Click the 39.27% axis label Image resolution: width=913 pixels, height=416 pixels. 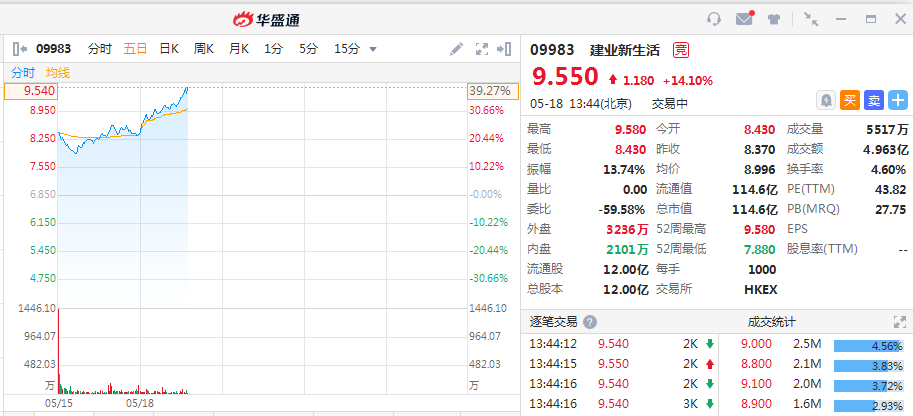493,91
